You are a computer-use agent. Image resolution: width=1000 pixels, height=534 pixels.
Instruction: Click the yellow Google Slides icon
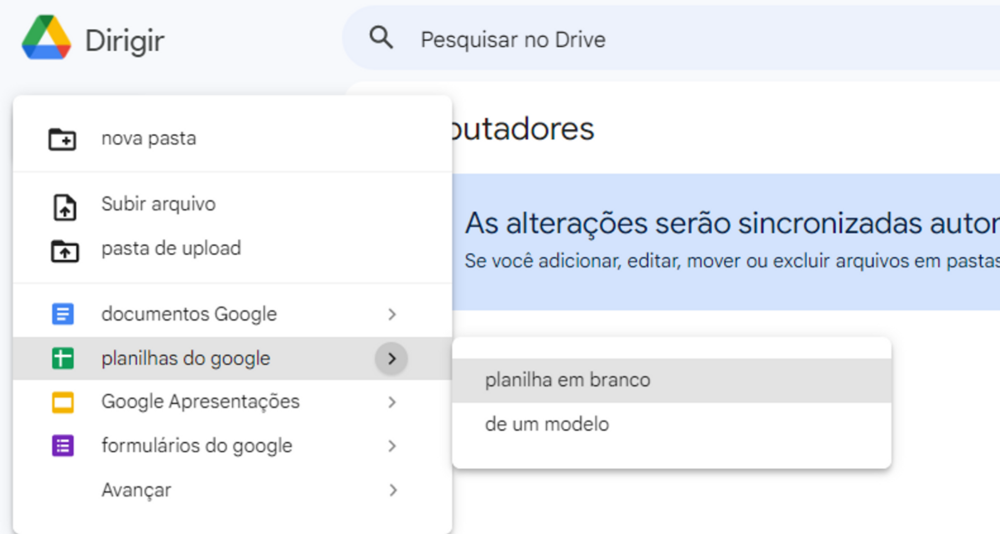point(62,402)
